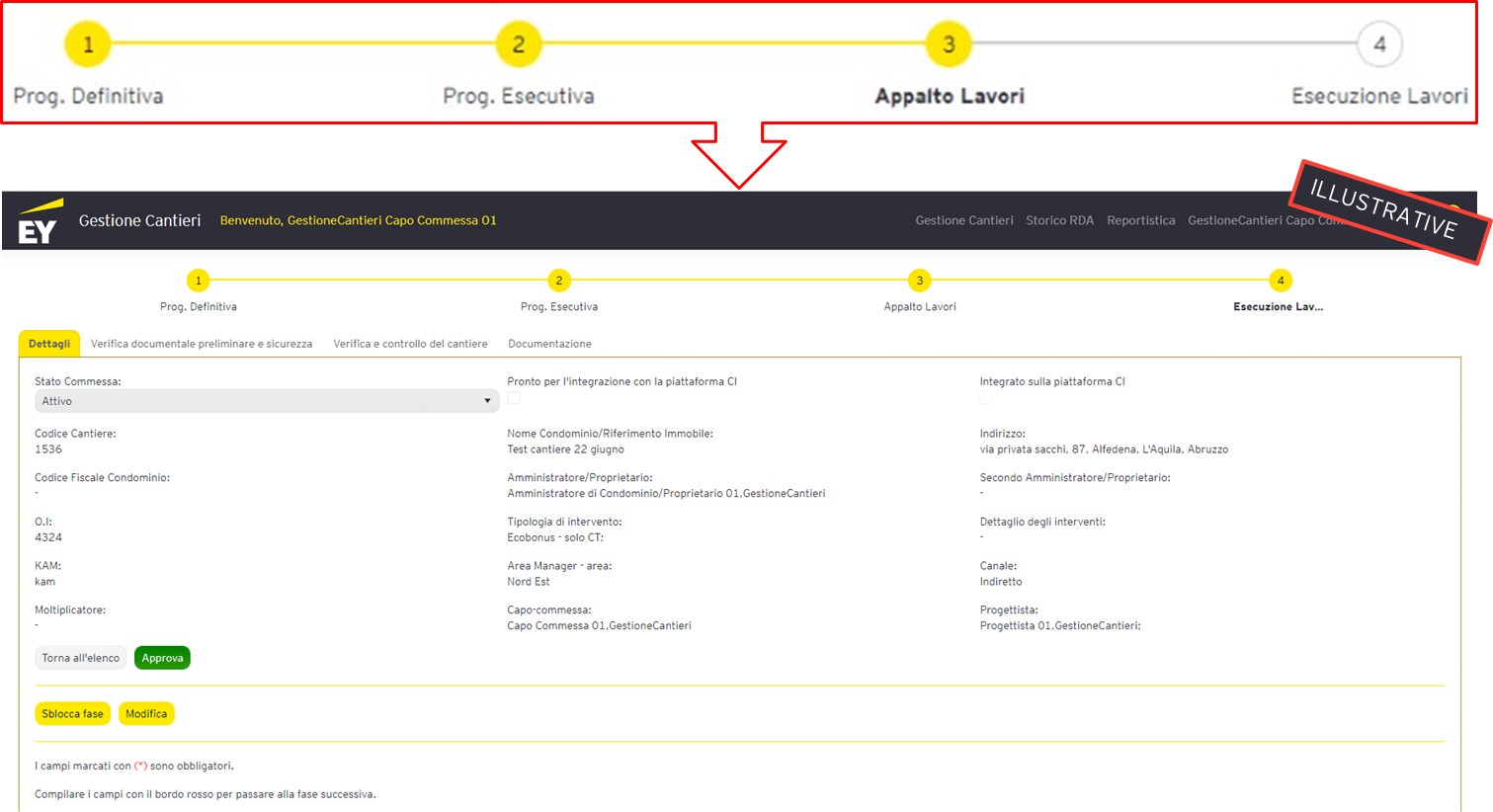This screenshot has width=1493, height=812.
Task: Click large step 1 Prog. Definitiva circle
Action: click(x=88, y=44)
